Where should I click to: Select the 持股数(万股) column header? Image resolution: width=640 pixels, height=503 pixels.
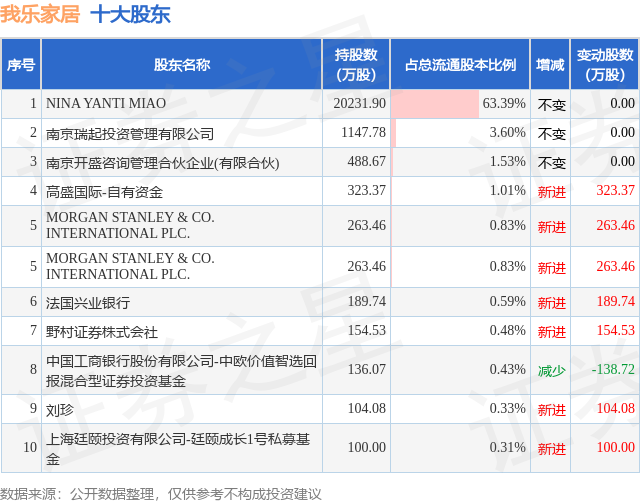[x=356, y=65]
